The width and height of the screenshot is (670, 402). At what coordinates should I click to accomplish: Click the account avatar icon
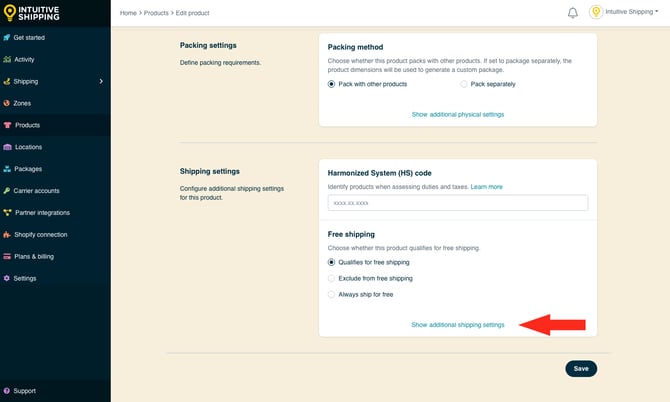click(x=596, y=12)
